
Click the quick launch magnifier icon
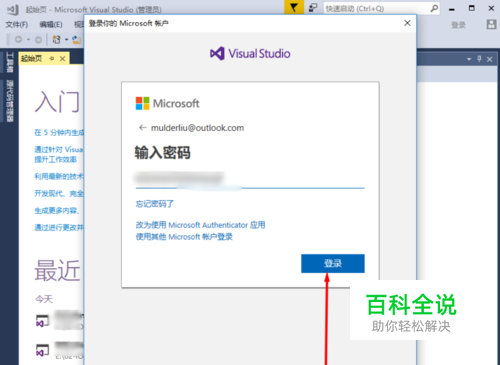coord(434,8)
